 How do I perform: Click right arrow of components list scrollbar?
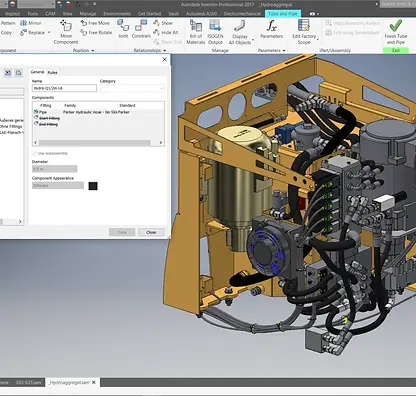tap(161, 143)
